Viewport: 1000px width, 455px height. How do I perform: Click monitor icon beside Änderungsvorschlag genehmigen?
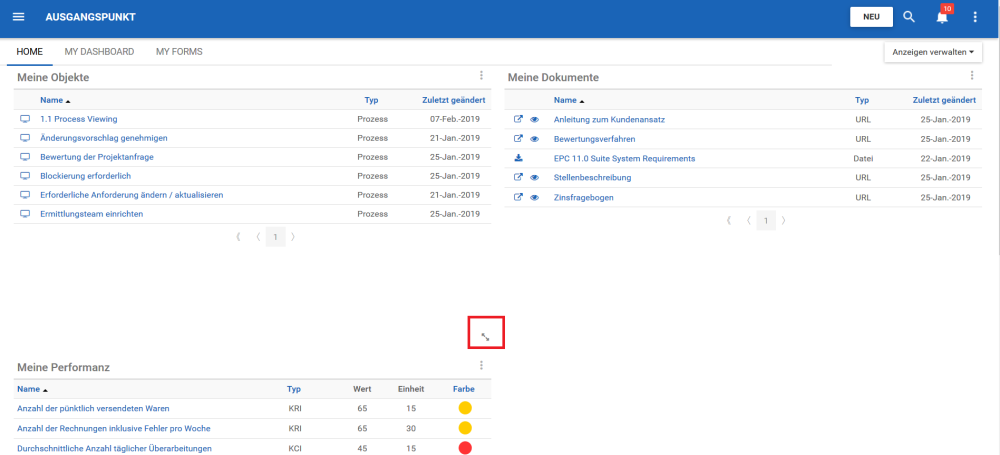pyautogui.click(x=25, y=138)
